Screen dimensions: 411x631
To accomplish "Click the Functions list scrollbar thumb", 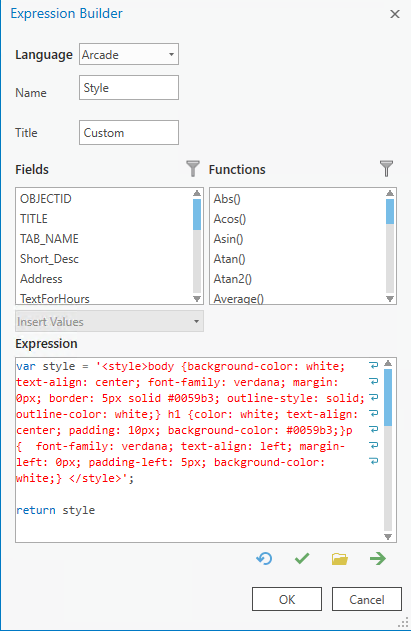I will click(390, 211).
